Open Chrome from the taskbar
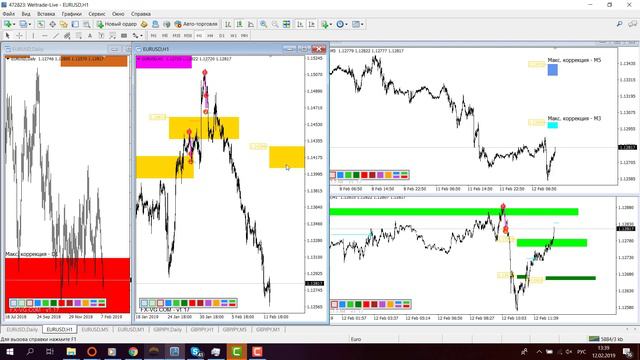This screenshot has height=360, width=640. pyautogui.click(x=133, y=351)
